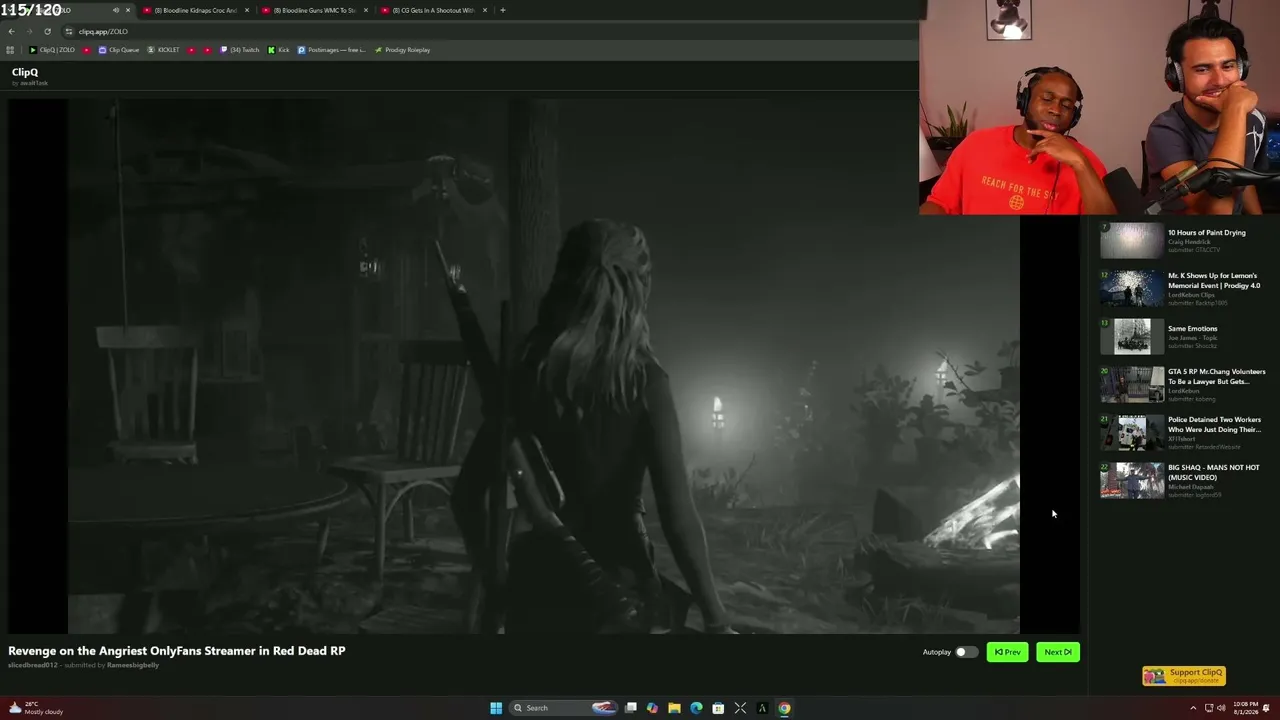
Task: Open the weather widget showing Mostly cloudy
Action: pyautogui.click(x=36, y=708)
